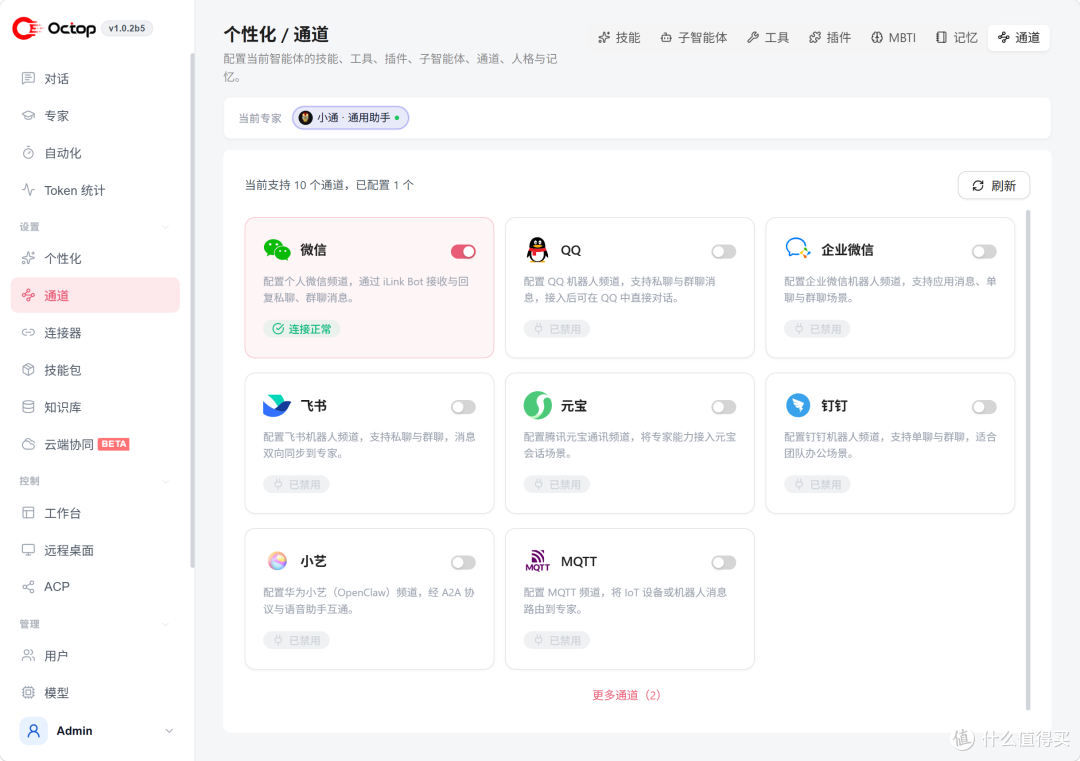This screenshot has height=761, width=1080.
Task: Open the 对话 chat icon in sidebar
Action: click(28, 79)
